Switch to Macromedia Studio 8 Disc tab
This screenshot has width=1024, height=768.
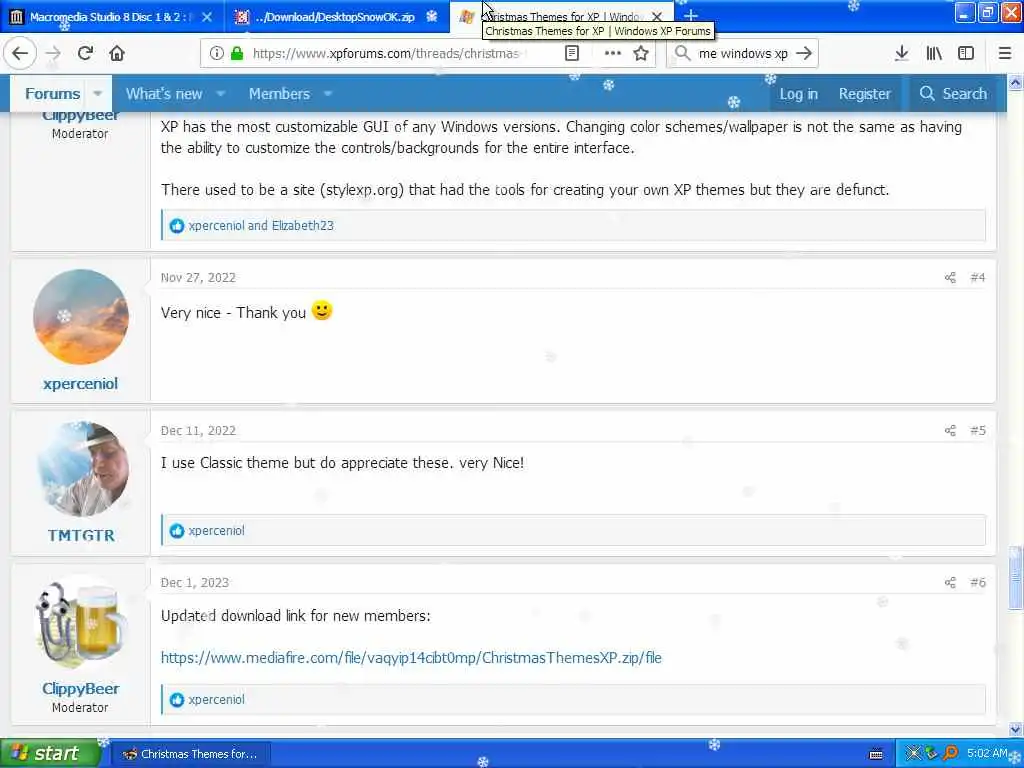click(111, 17)
